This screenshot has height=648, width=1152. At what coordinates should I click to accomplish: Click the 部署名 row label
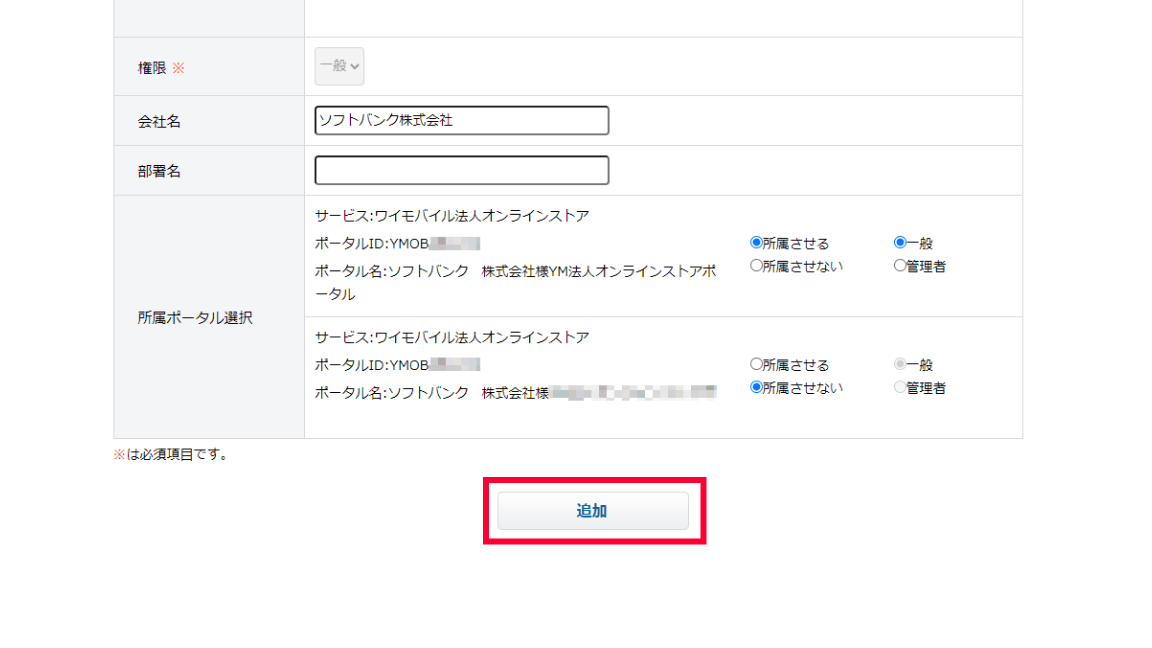tap(159, 171)
